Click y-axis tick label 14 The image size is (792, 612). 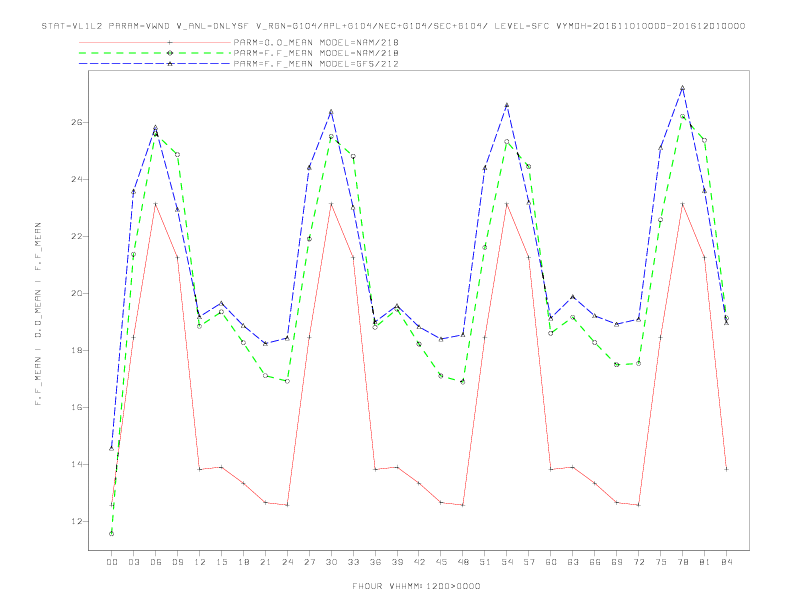pos(78,465)
